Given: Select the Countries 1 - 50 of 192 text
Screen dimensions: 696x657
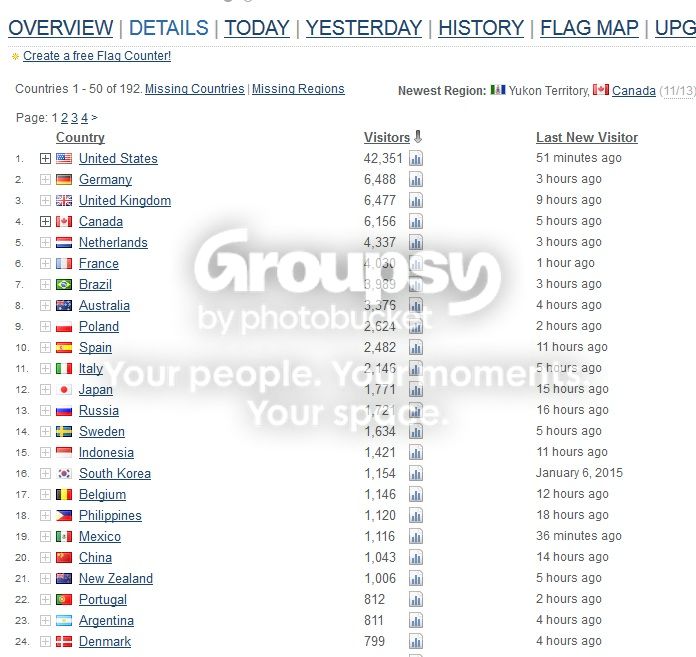Looking at the screenshot, I should tap(79, 89).
